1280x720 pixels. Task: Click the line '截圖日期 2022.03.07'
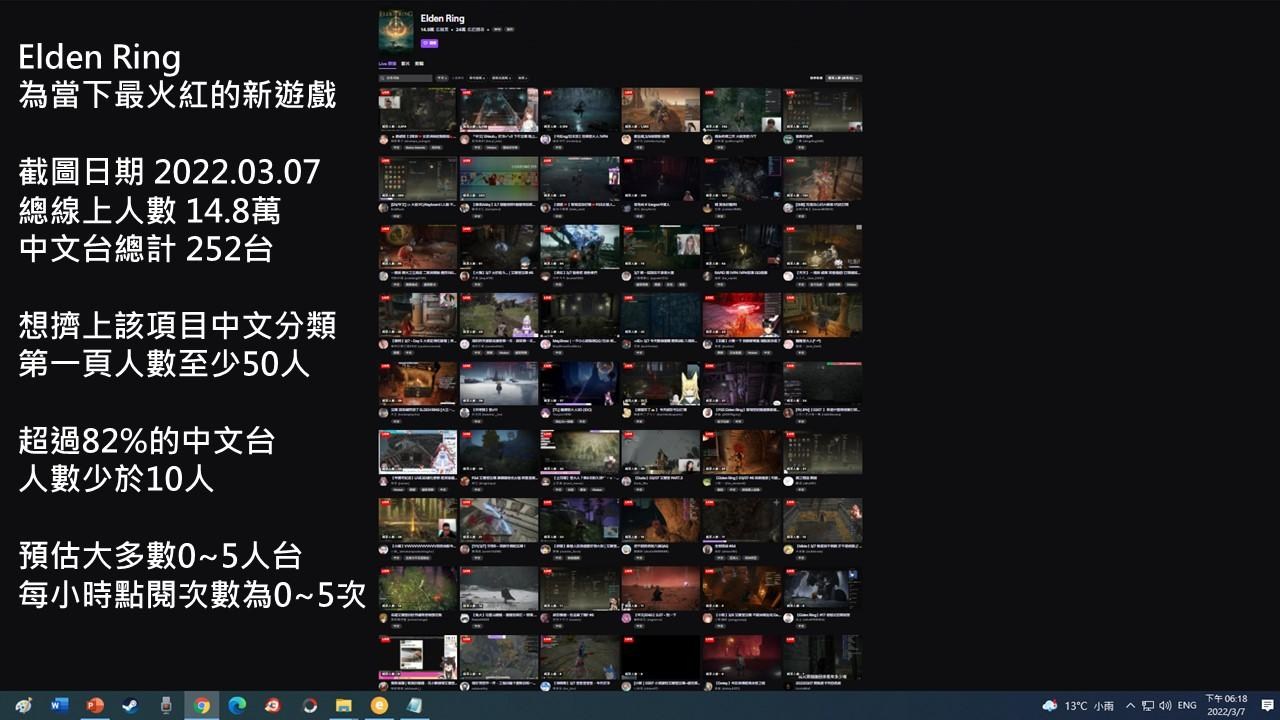point(170,172)
